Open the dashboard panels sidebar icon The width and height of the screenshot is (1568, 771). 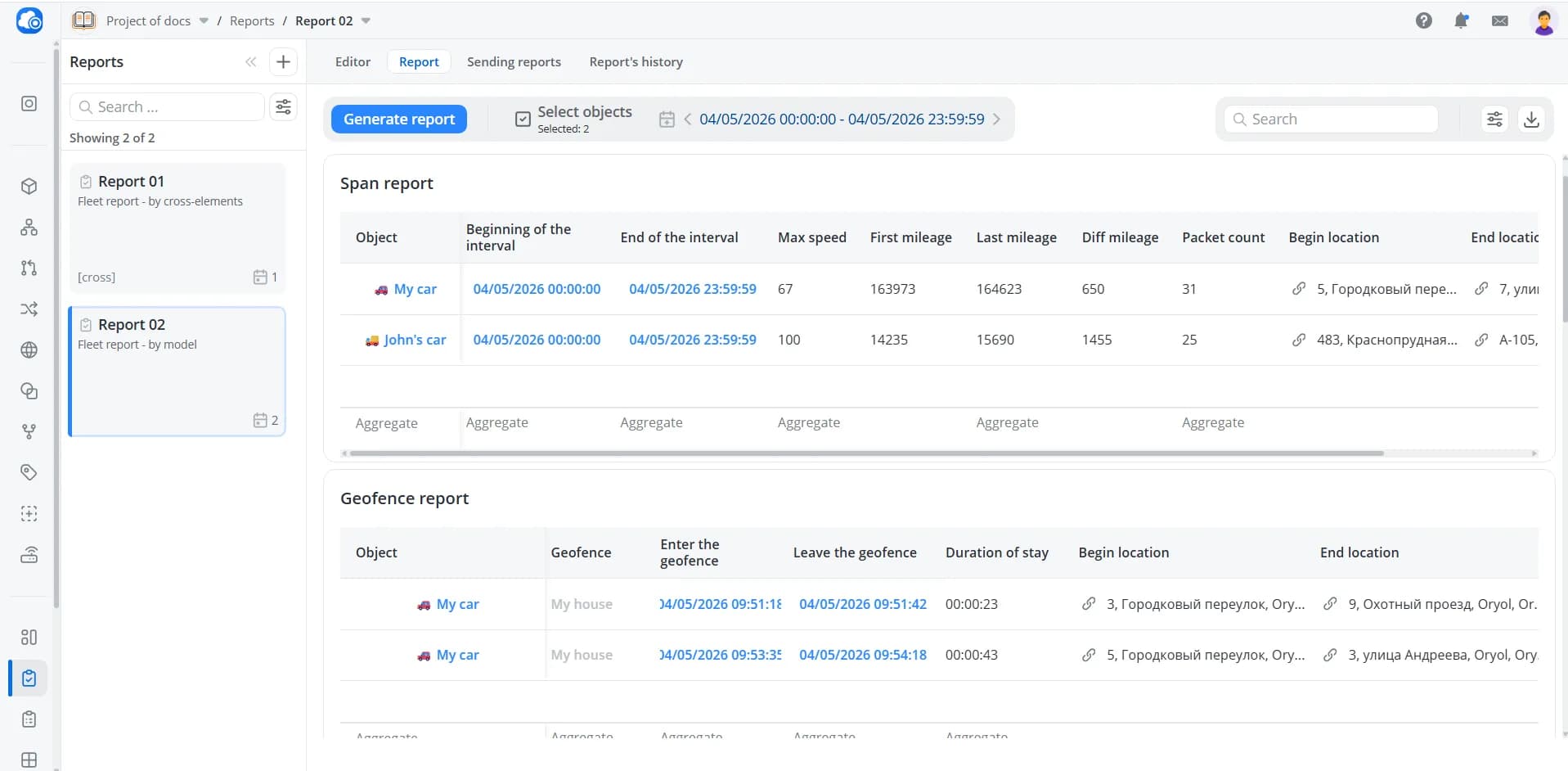[29, 637]
